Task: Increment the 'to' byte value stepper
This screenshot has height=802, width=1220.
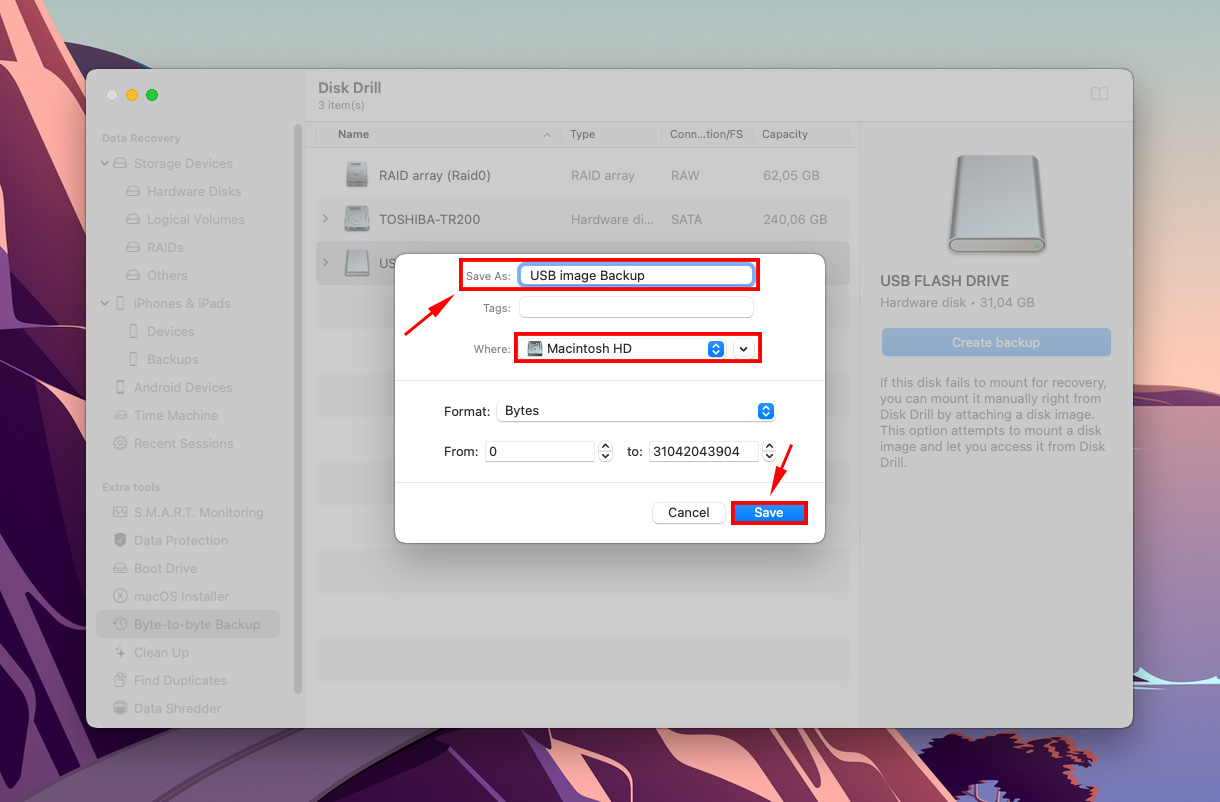Action: click(769, 446)
